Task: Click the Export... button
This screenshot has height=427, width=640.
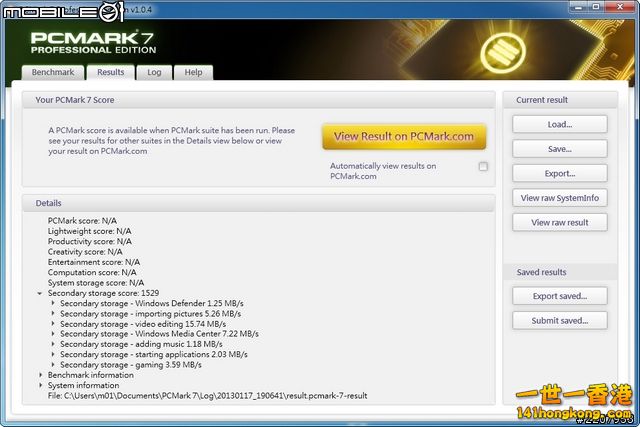Action: click(559, 173)
